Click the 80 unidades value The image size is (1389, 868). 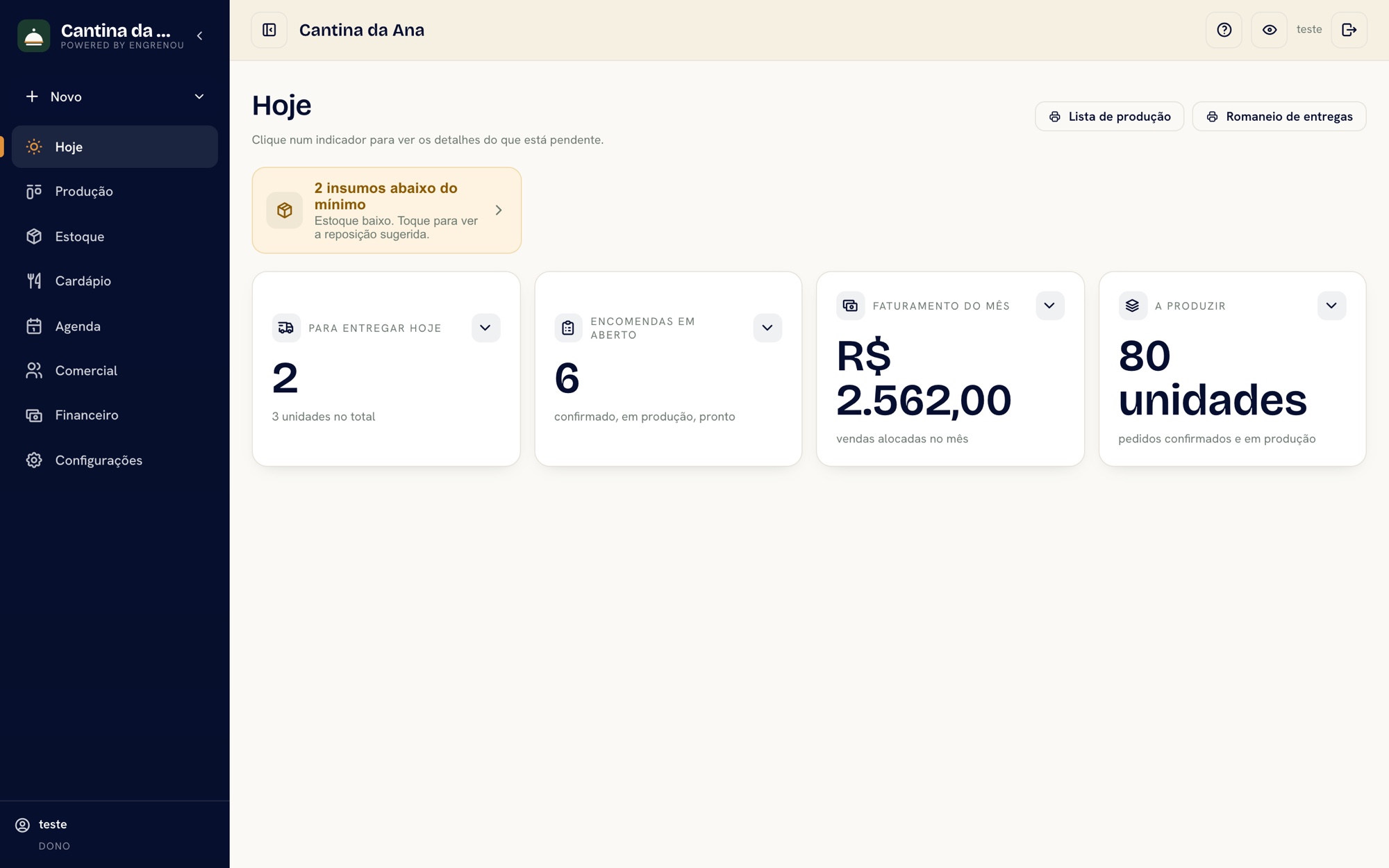click(1213, 378)
